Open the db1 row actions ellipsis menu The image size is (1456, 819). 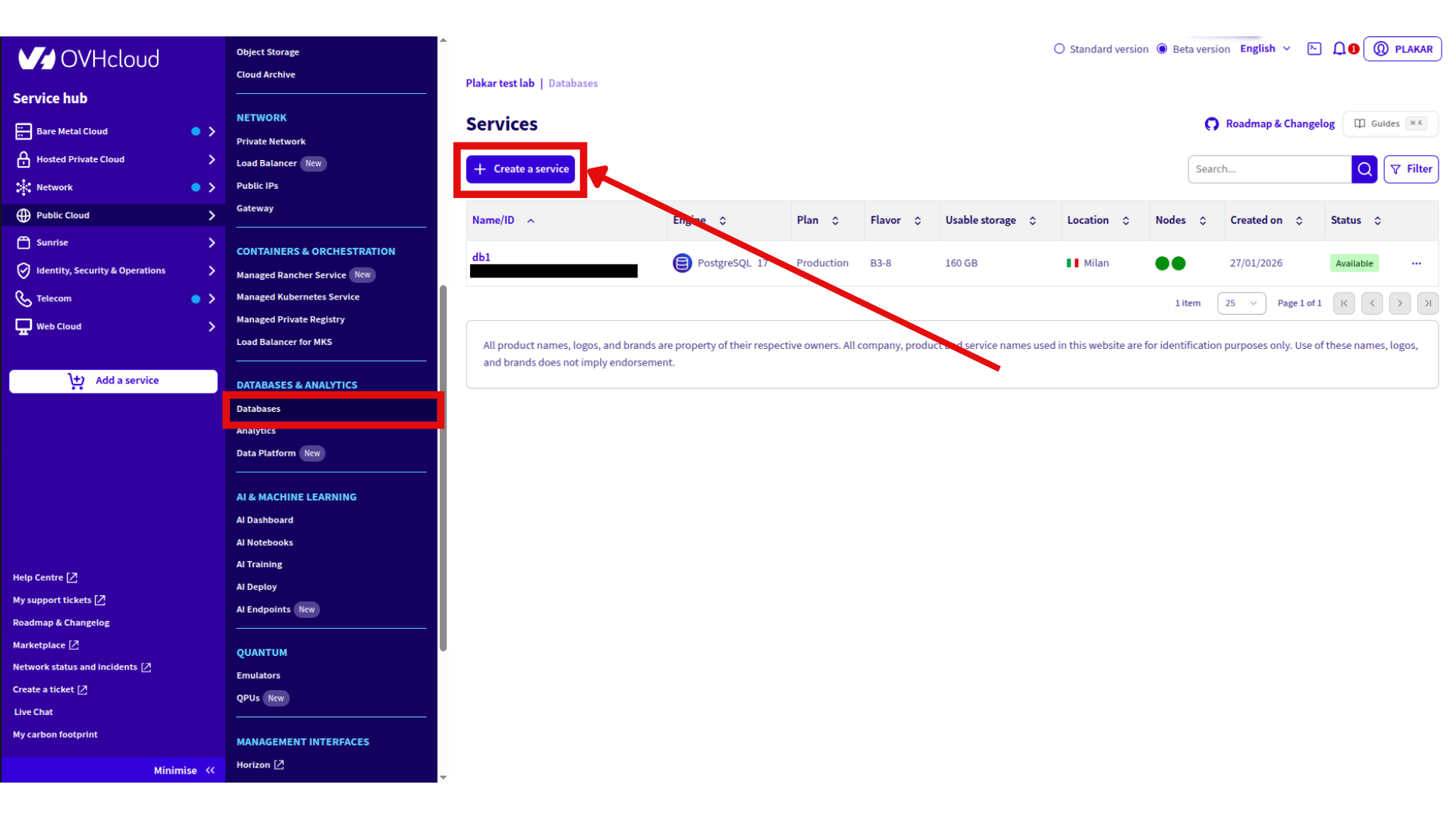click(x=1417, y=263)
